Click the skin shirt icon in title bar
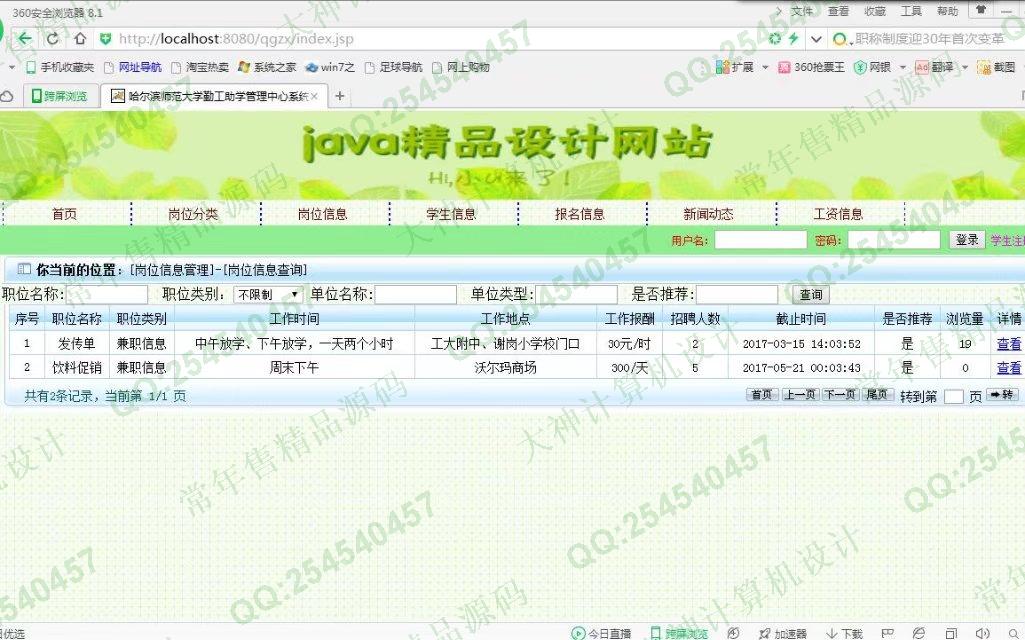The width and height of the screenshot is (1025, 640). (981, 10)
